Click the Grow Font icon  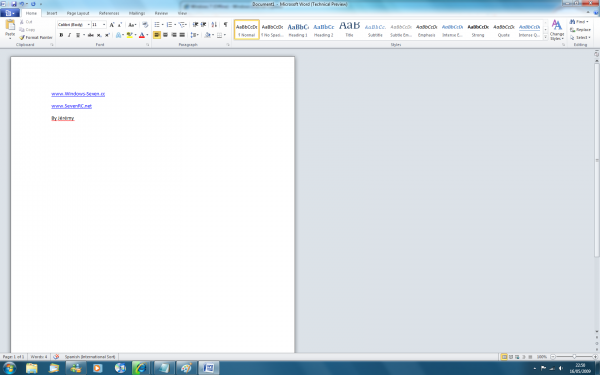pos(112,25)
